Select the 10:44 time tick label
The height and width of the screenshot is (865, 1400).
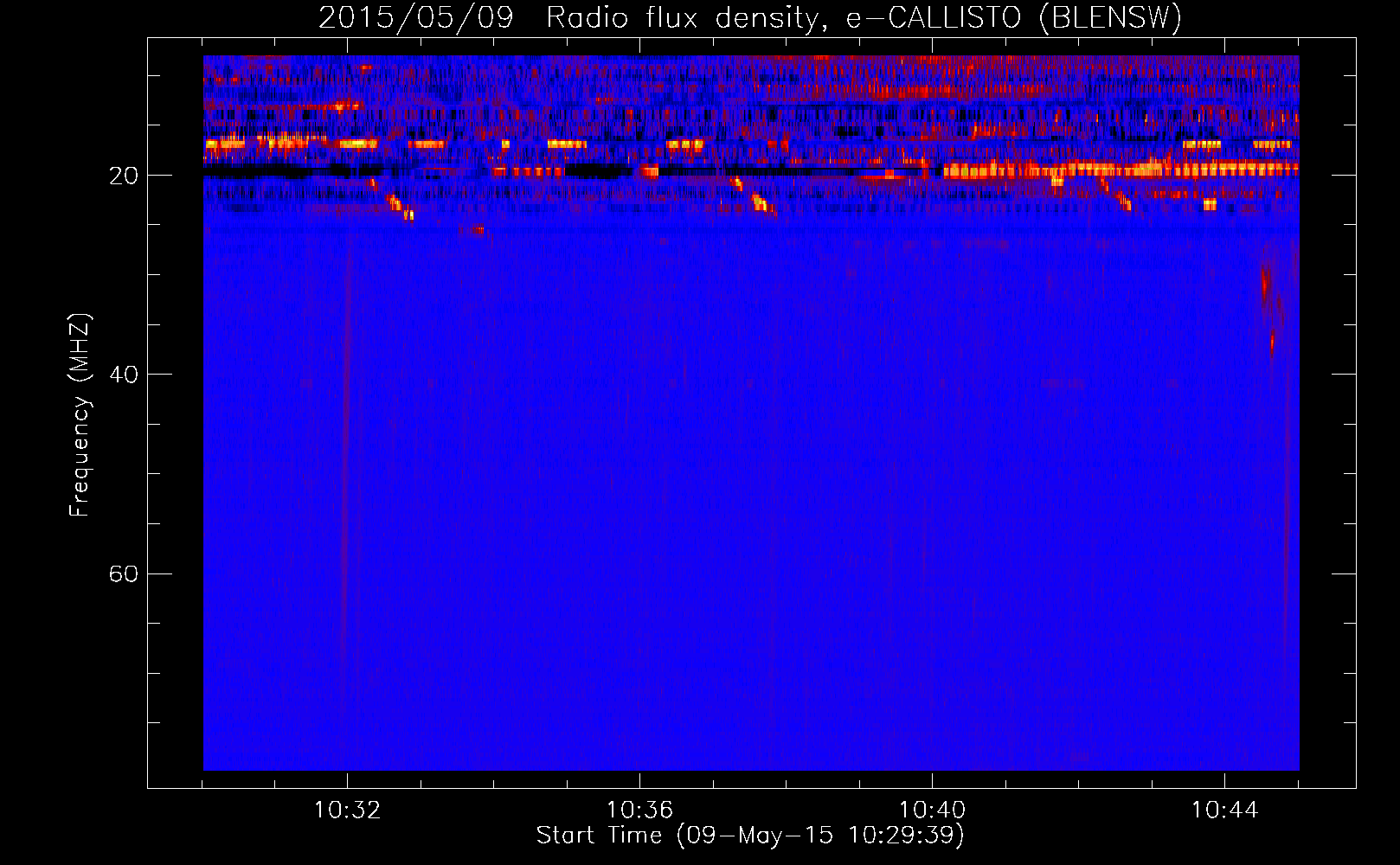pyautogui.click(x=1224, y=811)
